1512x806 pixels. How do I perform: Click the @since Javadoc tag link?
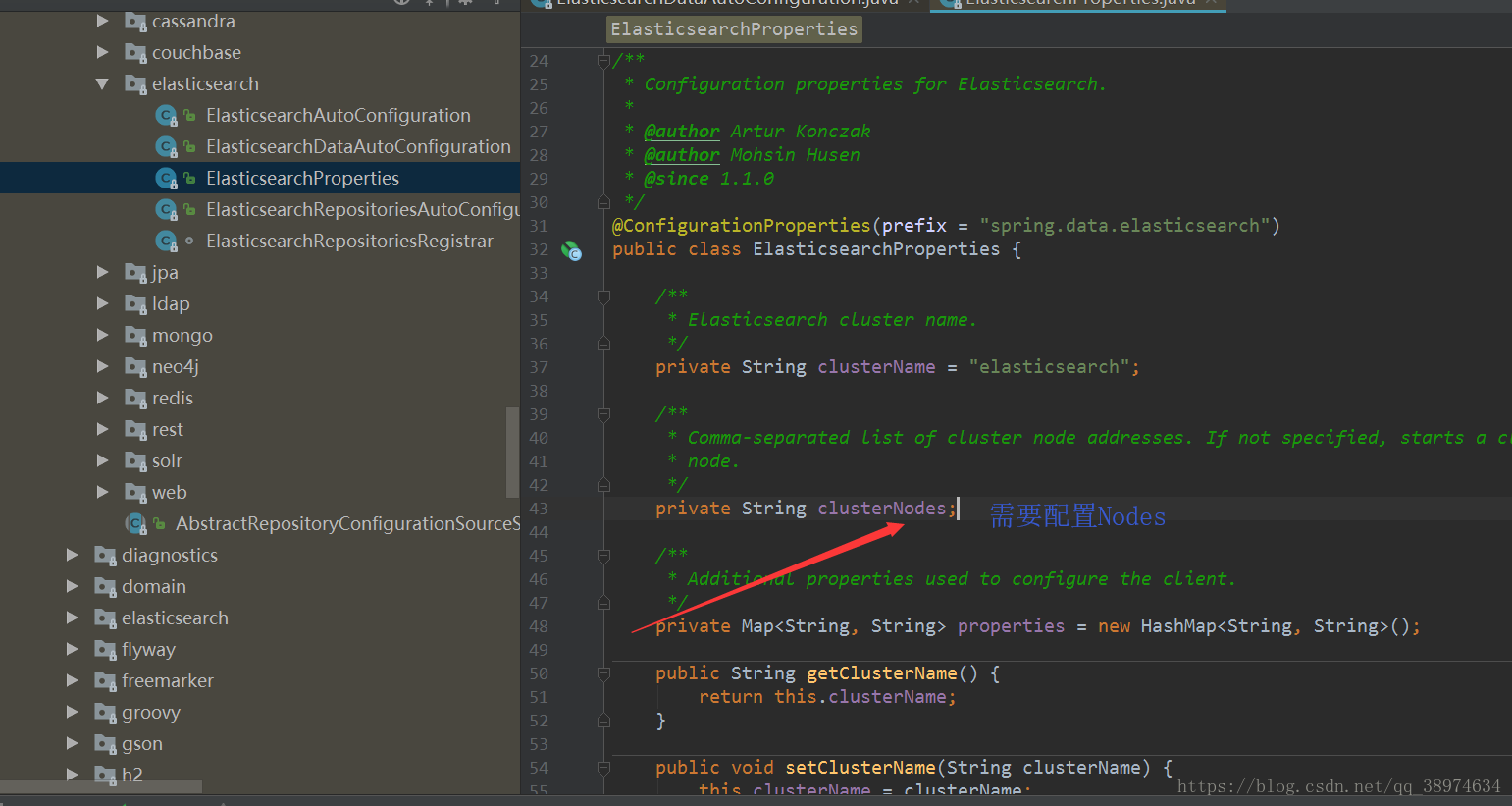[676, 179]
